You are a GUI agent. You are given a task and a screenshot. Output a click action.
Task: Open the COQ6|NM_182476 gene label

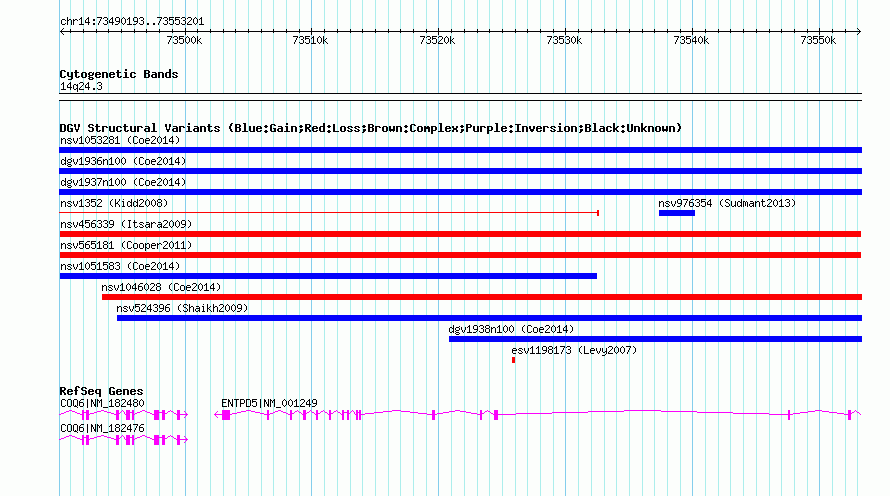[102, 428]
